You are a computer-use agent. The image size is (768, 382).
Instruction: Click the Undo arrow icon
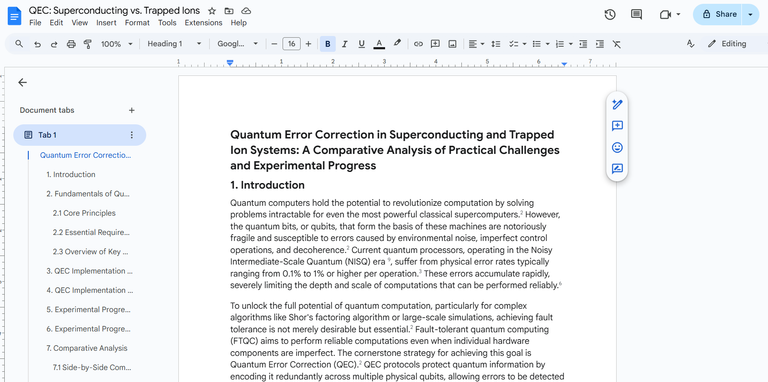(37, 44)
